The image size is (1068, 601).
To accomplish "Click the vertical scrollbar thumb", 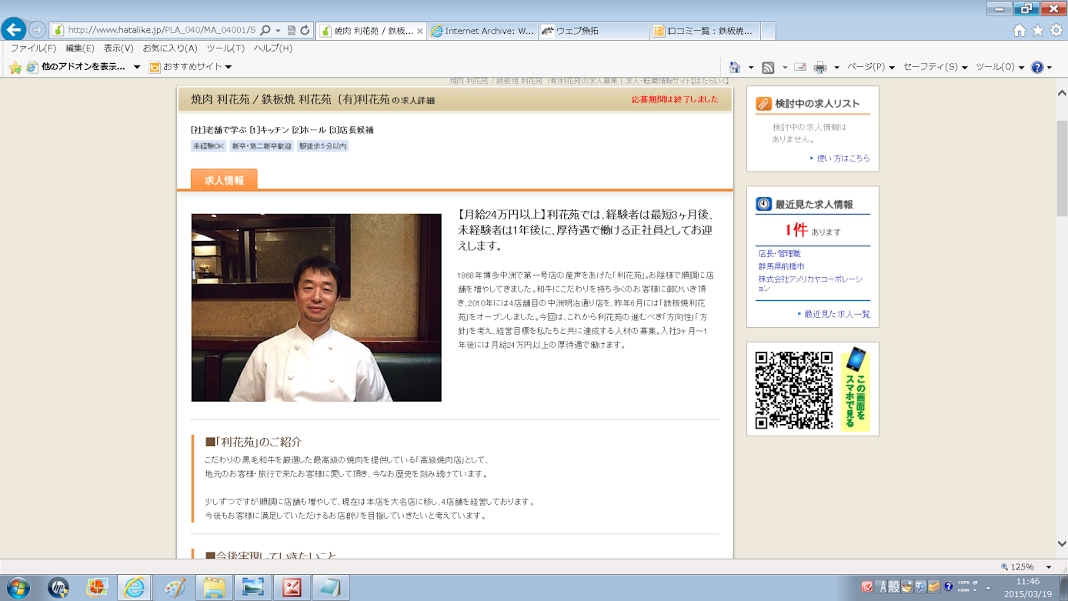I will (1062, 168).
